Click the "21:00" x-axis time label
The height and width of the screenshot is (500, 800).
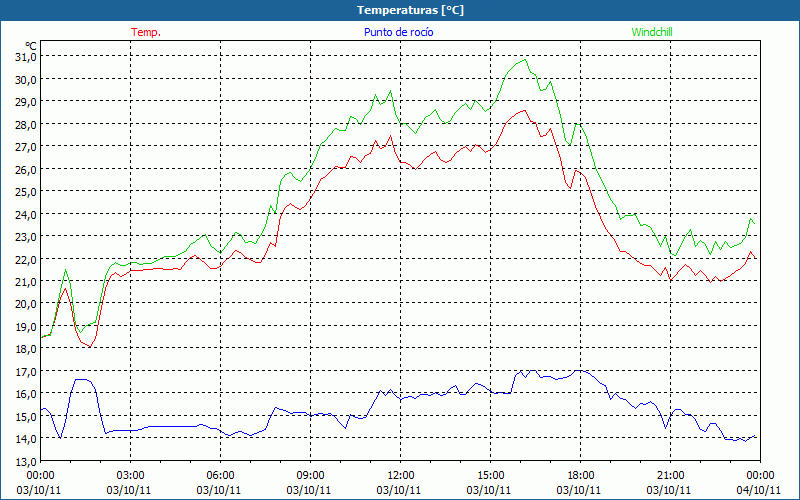pos(670,476)
